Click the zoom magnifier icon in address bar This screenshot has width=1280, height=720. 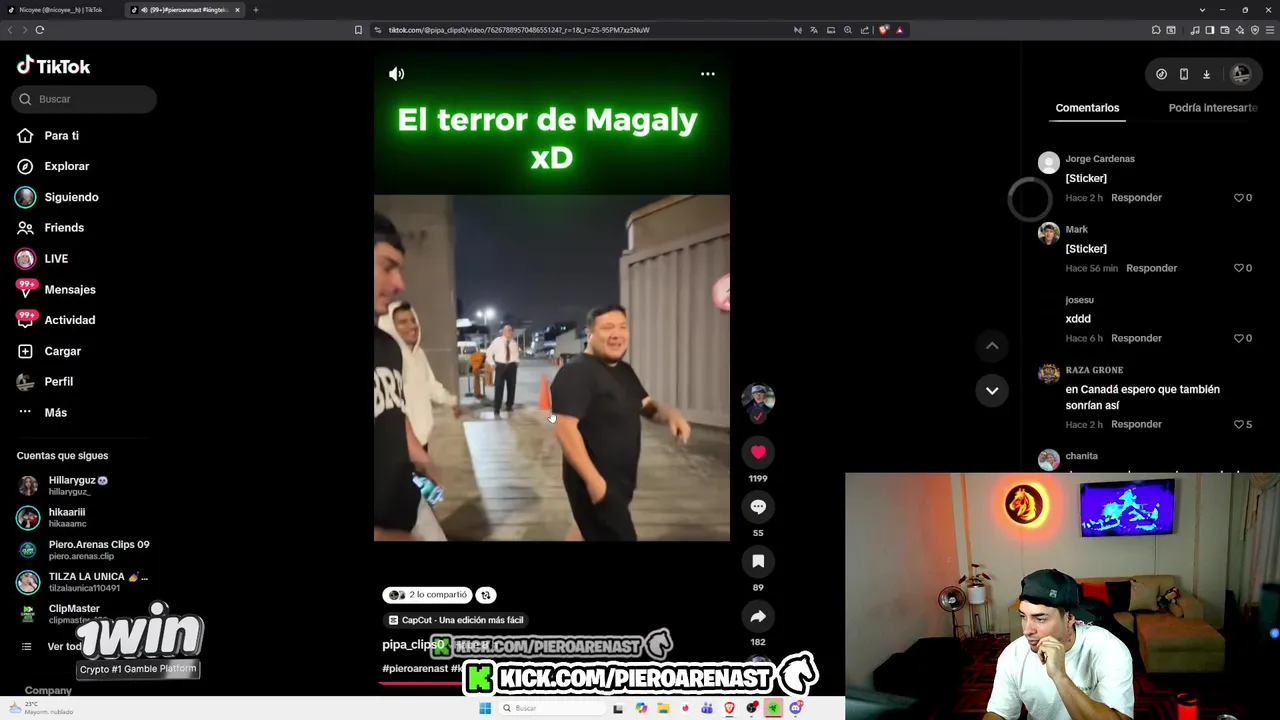[848, 30]
